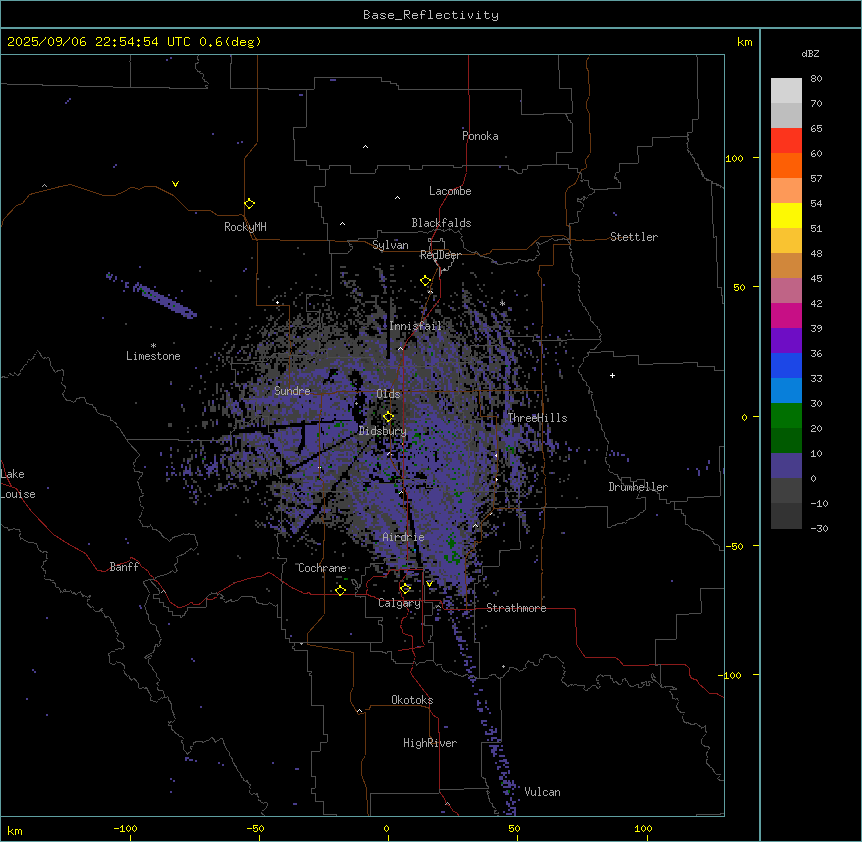The image size is (862, 842).
Task: Click the HighRiver label
Action: [430, 743]
